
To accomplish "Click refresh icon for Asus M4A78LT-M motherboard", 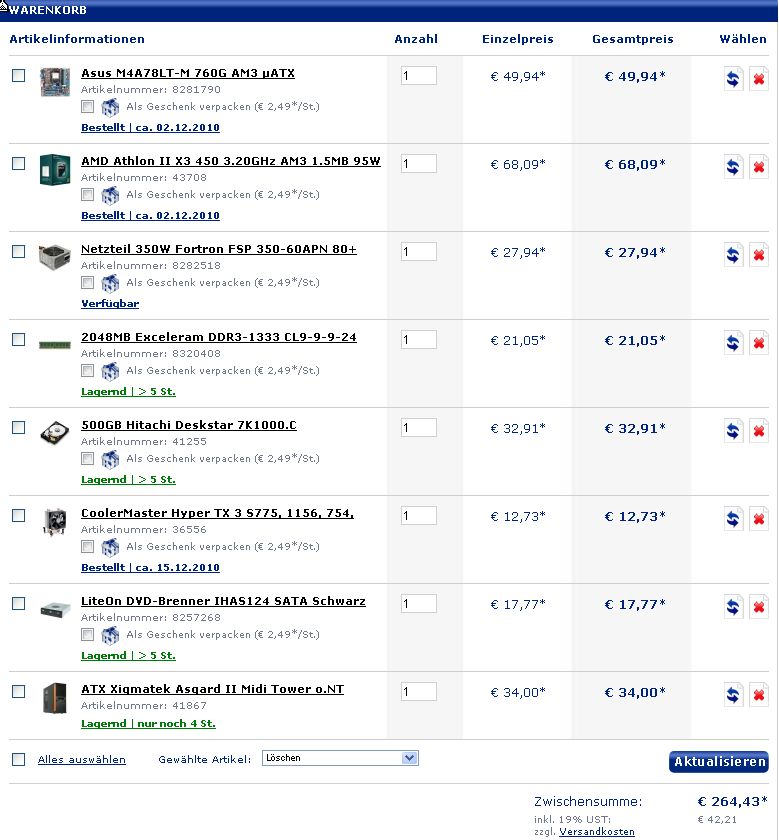I will point(733,79).
